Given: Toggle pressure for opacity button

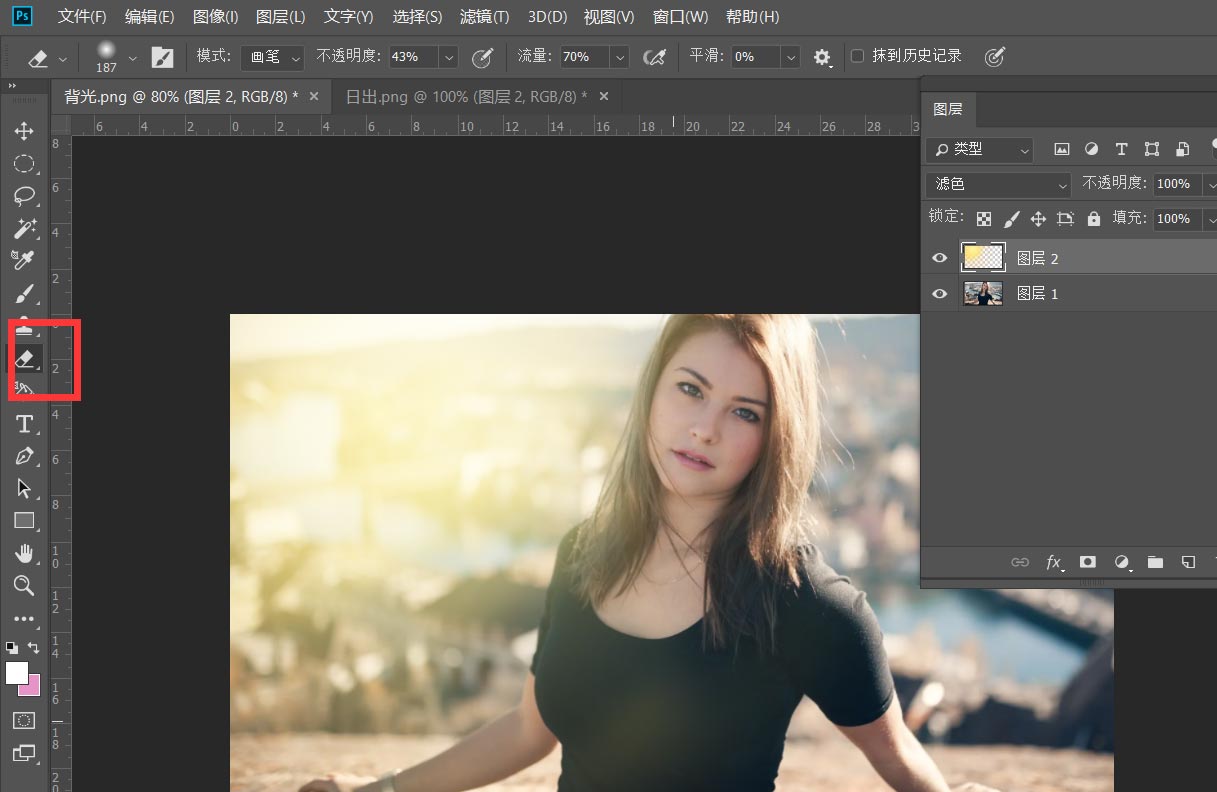Looking at the screenshot, I should click(483, 57).
